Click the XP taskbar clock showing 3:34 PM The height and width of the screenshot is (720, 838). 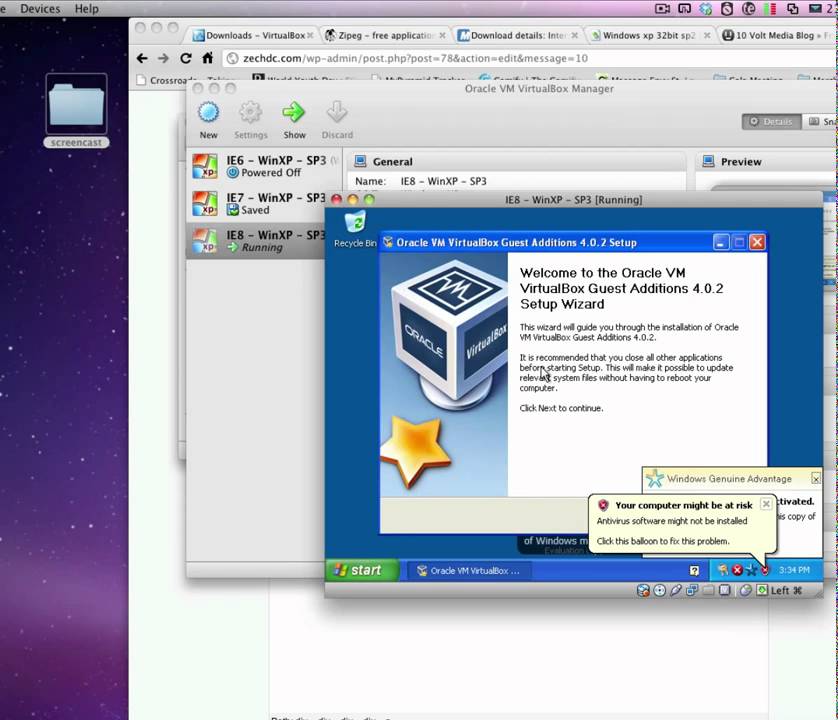click(x=794, y=570)
